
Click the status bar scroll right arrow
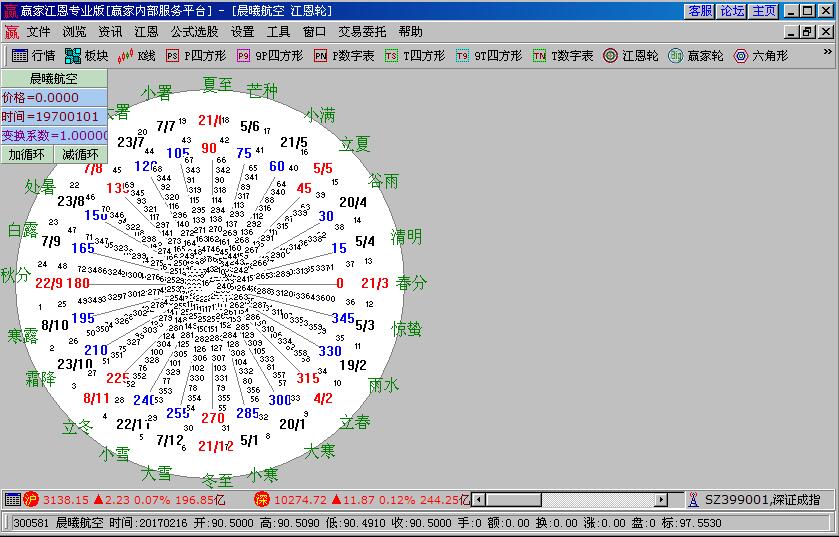(661, 499)
